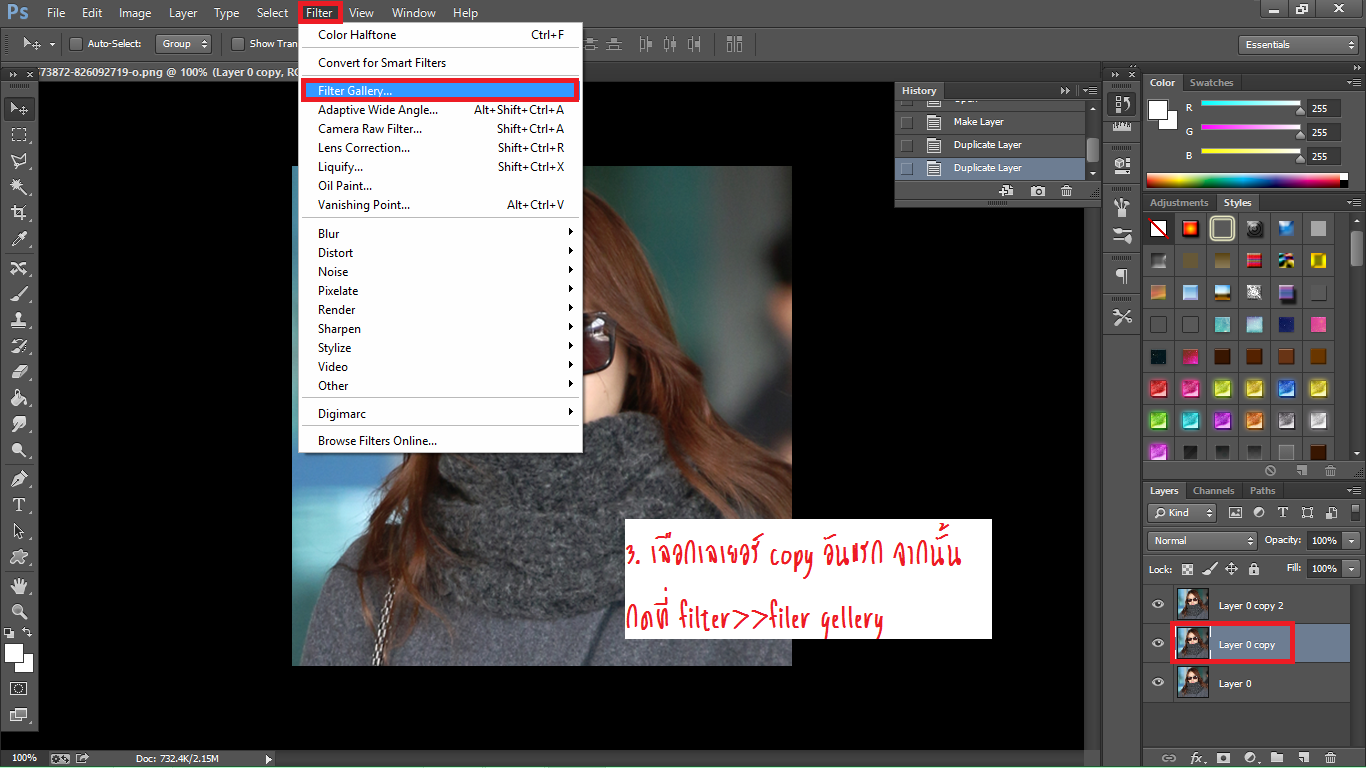Click the link layers icon
Screen dimensions: 1366x768
pyautogui.click(x=1168, y=758)
